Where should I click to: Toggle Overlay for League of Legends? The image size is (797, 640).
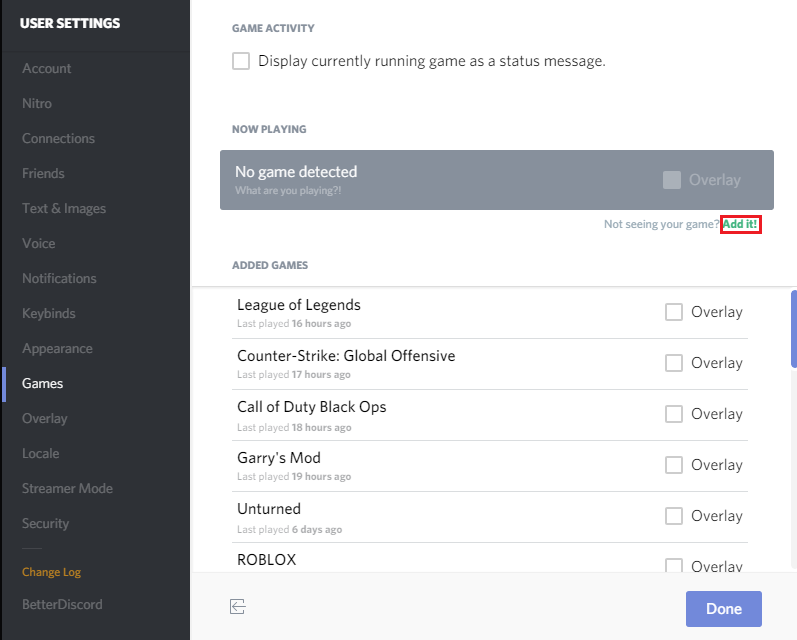[674, 312]
